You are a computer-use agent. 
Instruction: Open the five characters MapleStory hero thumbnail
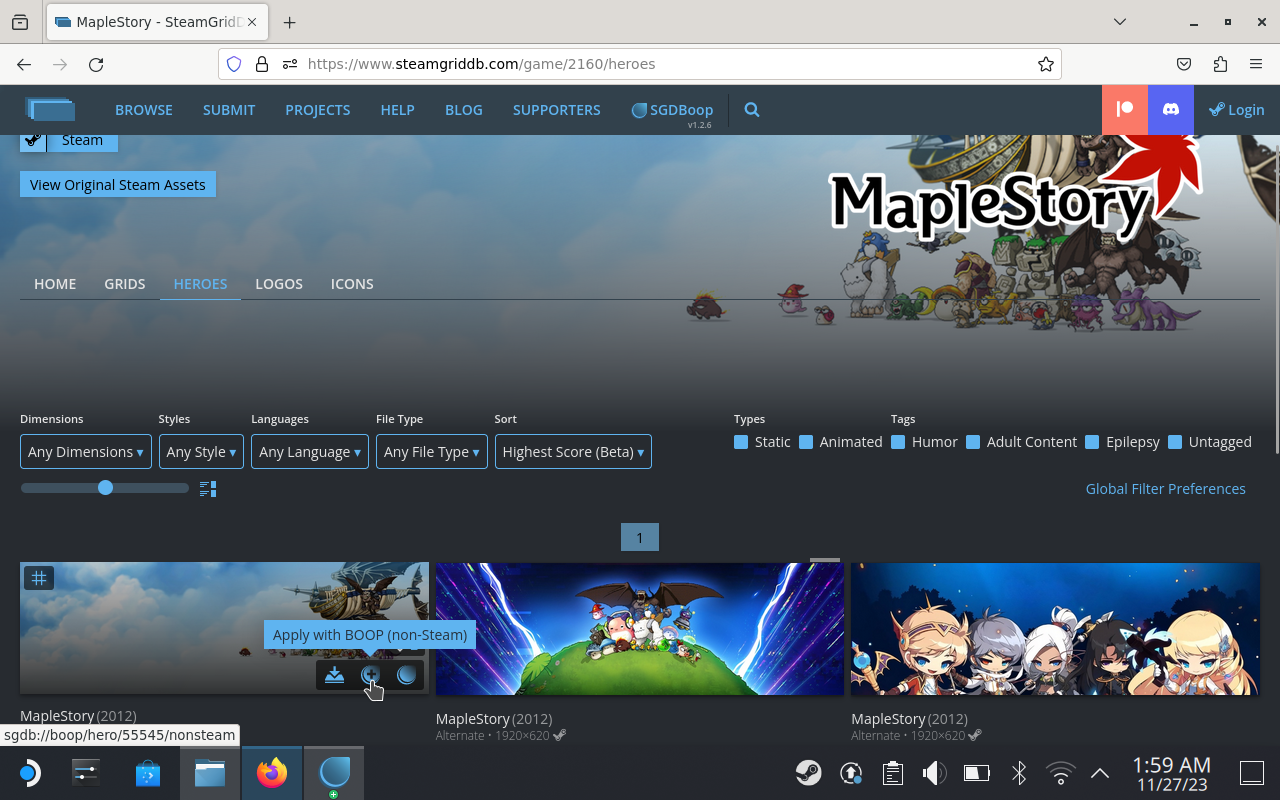coord(1055,629)
